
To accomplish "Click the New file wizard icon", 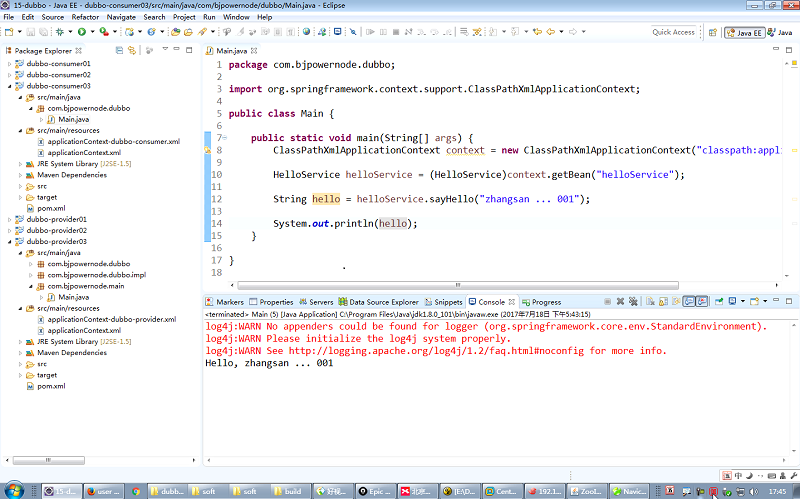I will point(9,32).
